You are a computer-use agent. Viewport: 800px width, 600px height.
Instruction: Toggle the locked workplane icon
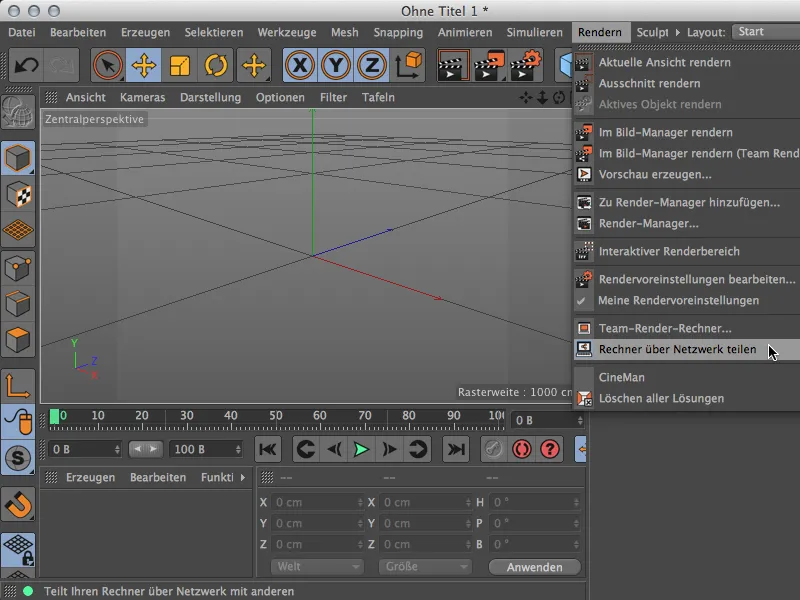pyautogui.click(x=18, y=549)
